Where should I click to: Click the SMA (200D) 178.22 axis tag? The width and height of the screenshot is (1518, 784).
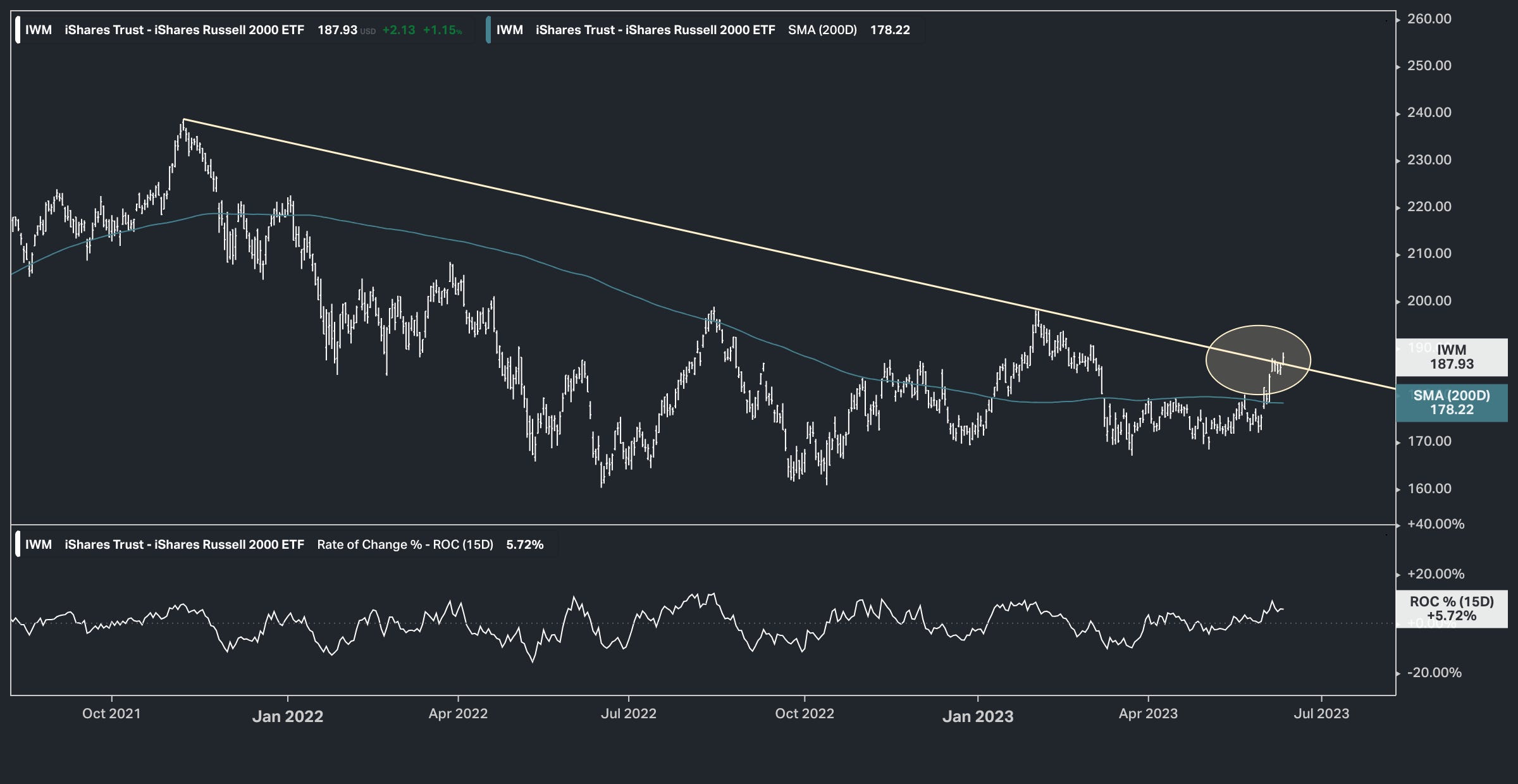(1452, 403)
